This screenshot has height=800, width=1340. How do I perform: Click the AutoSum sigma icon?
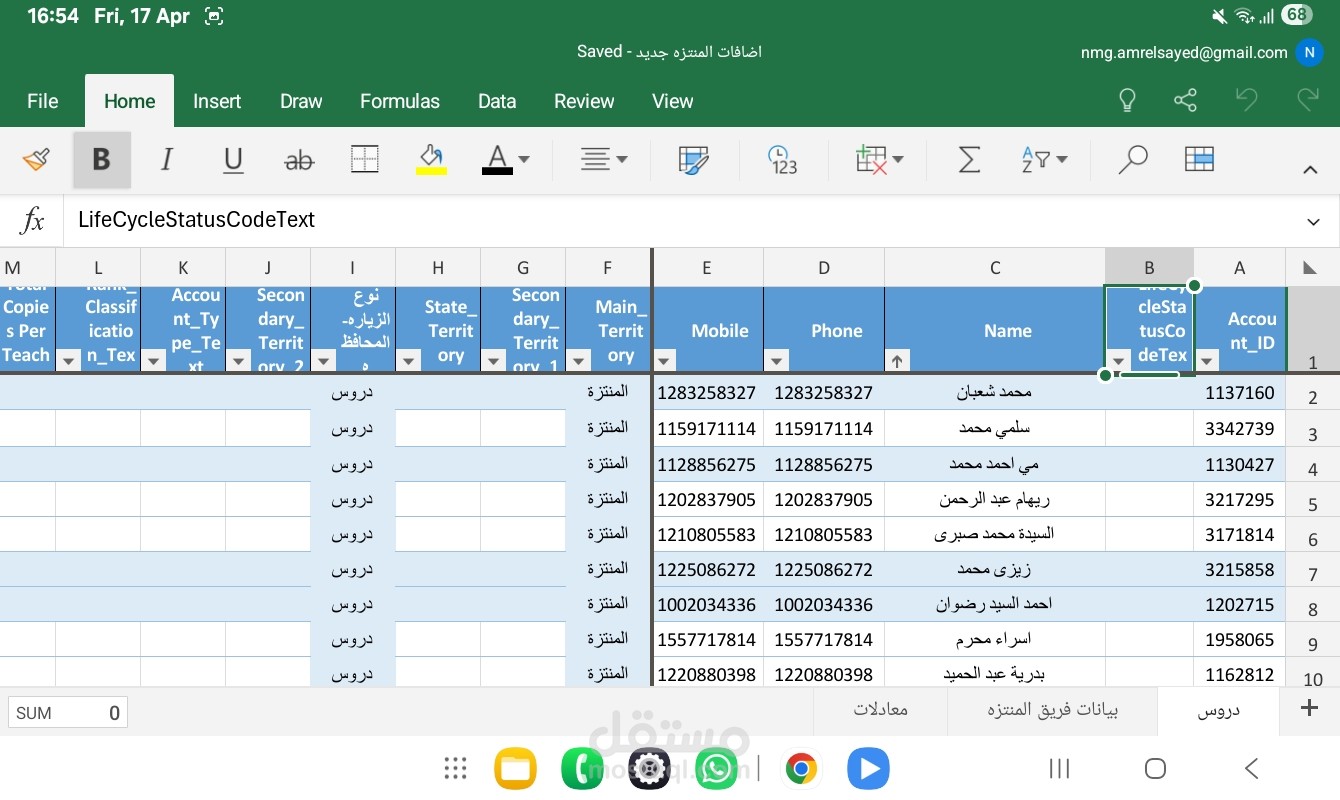pyautogui.click(x=969, y=160)
